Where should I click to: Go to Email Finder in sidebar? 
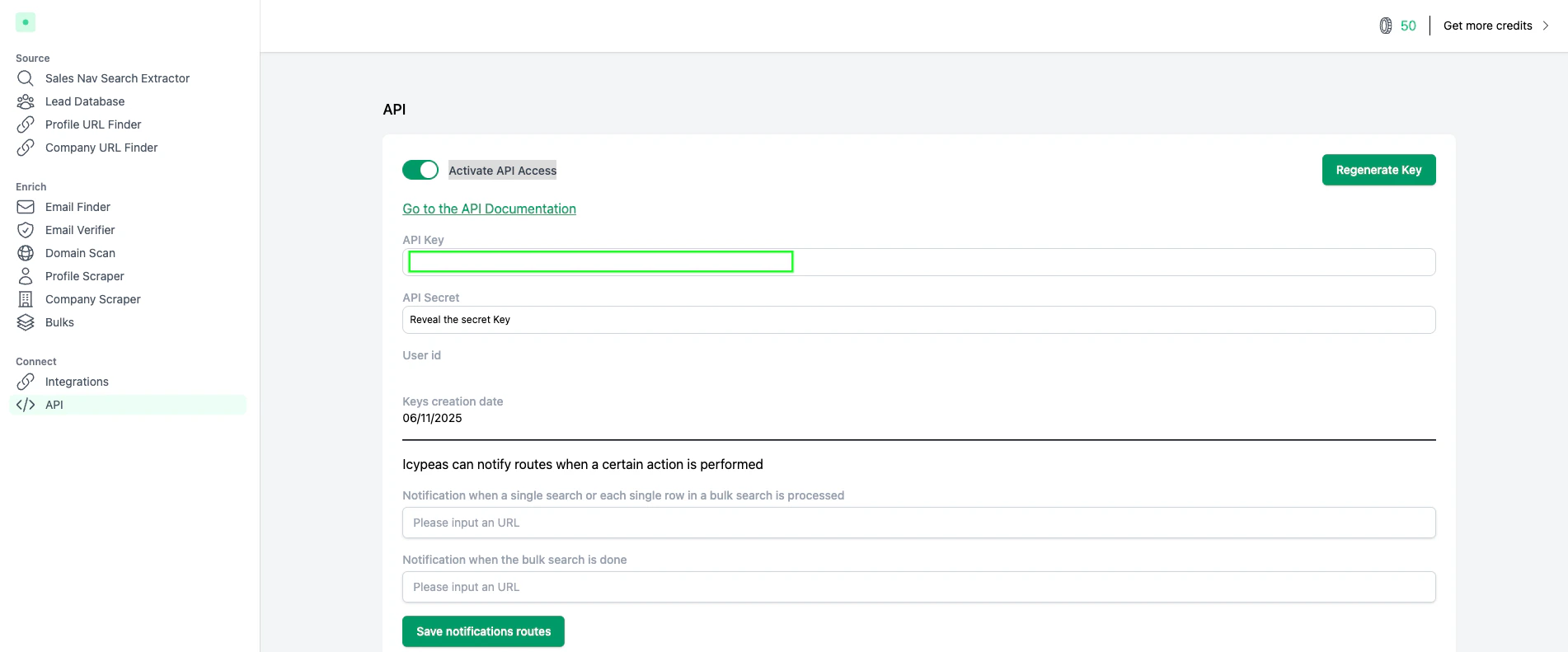tap(77, 207)
